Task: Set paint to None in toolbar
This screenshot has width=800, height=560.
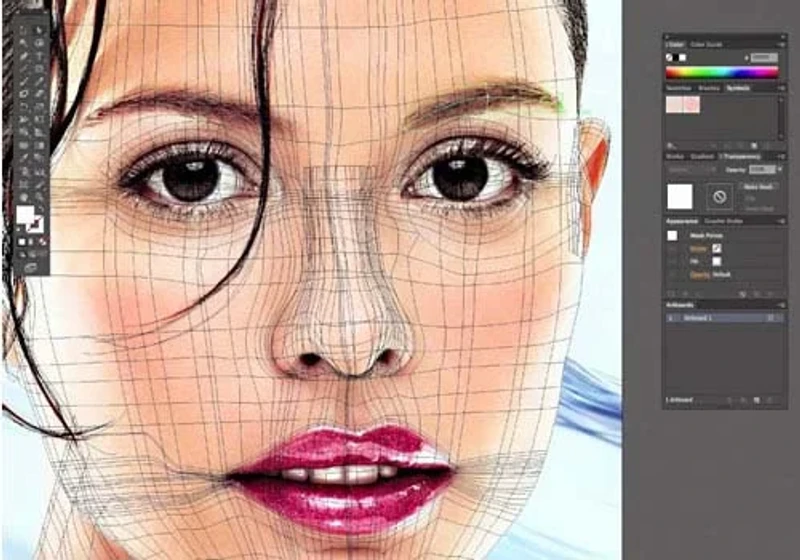Action: [43, 241]
